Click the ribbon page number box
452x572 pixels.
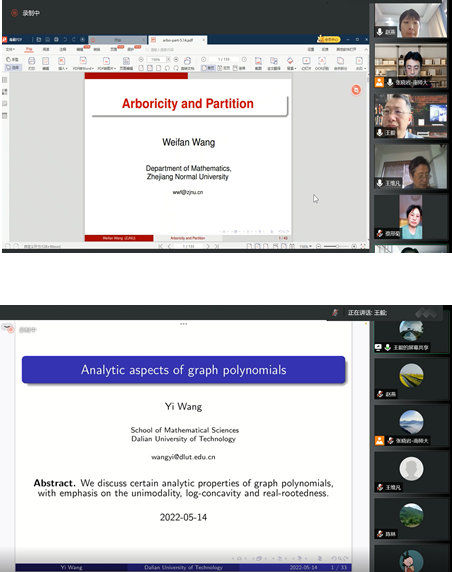(x=224, y=59)
